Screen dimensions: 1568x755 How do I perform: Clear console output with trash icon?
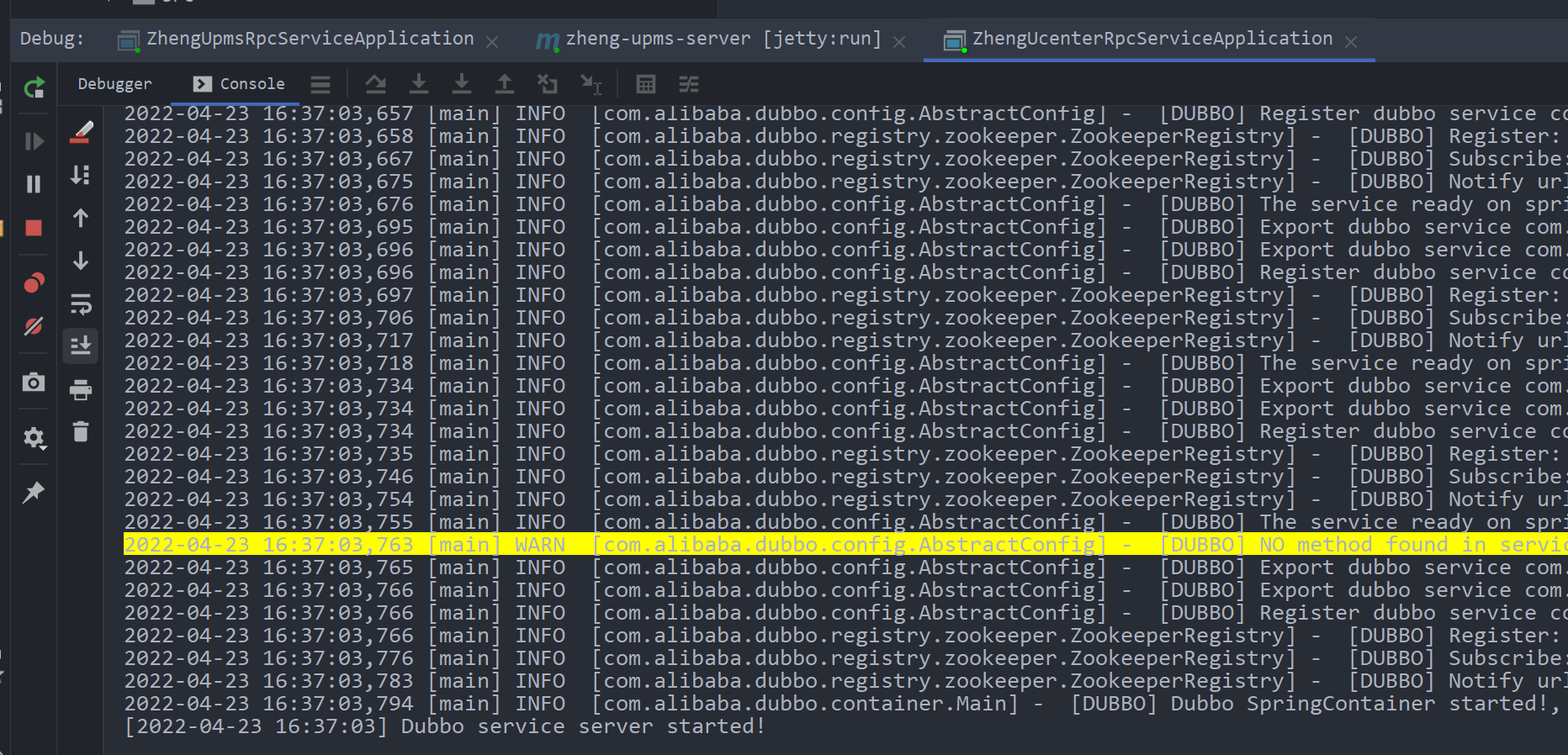pos(81,432)
